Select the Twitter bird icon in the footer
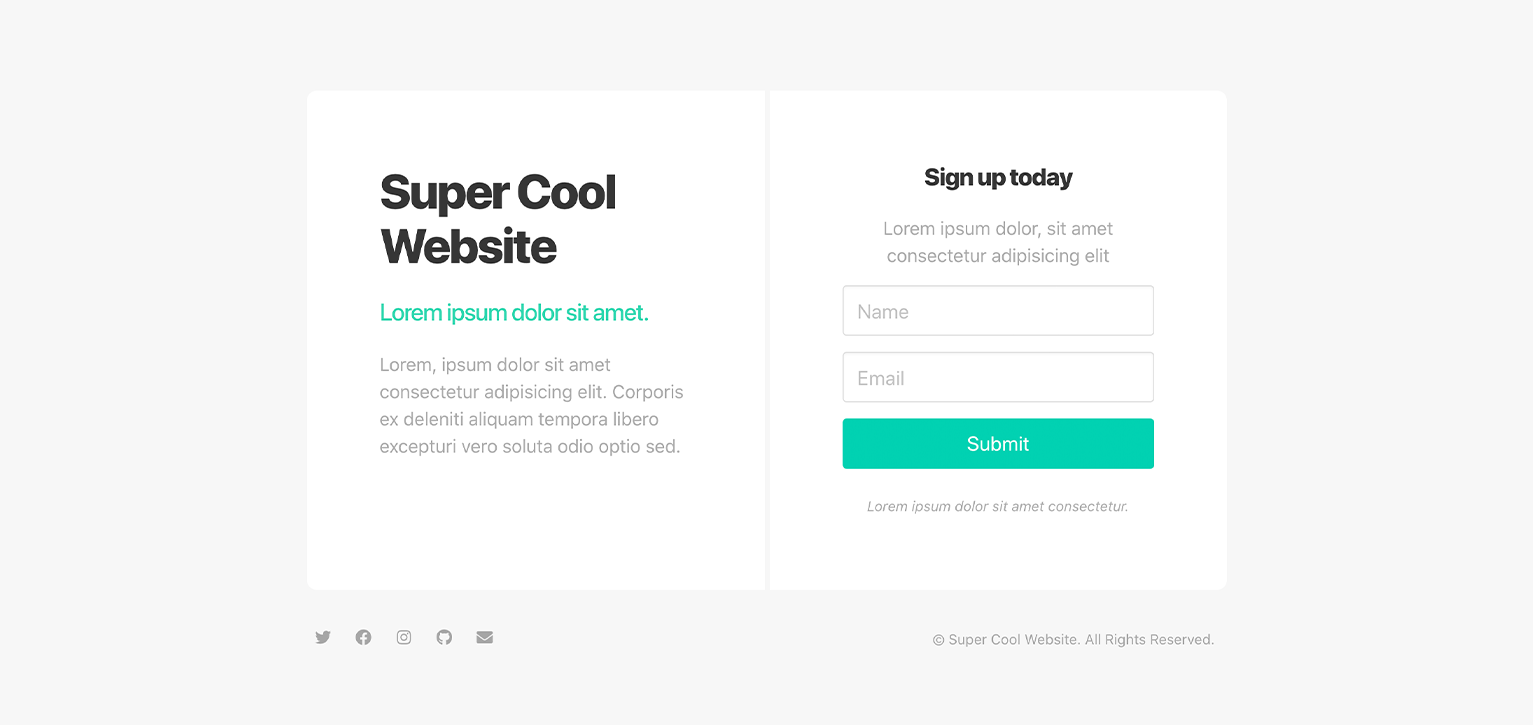1533x725 pixels. click(322, 637)
